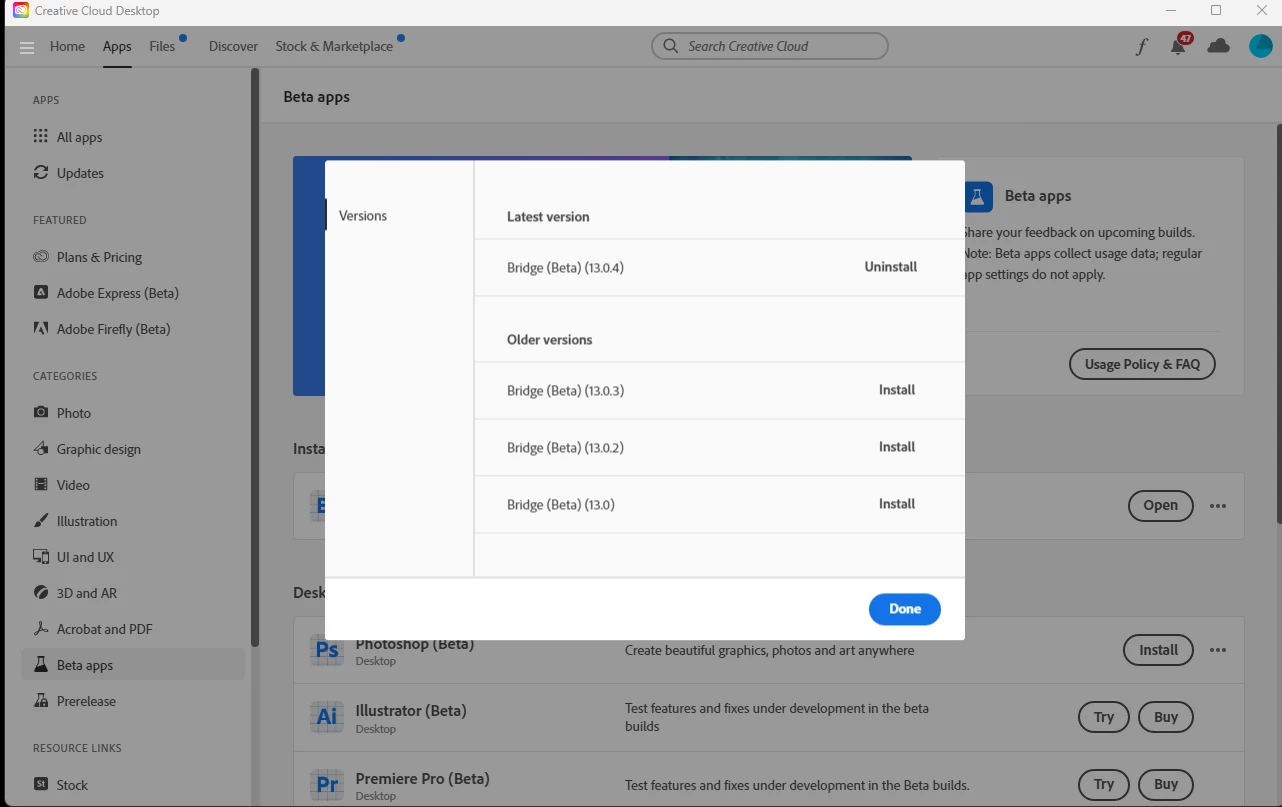Open notifications bell icon
The width and height of the screenshot is (1282, 807).
[1179, 46]
